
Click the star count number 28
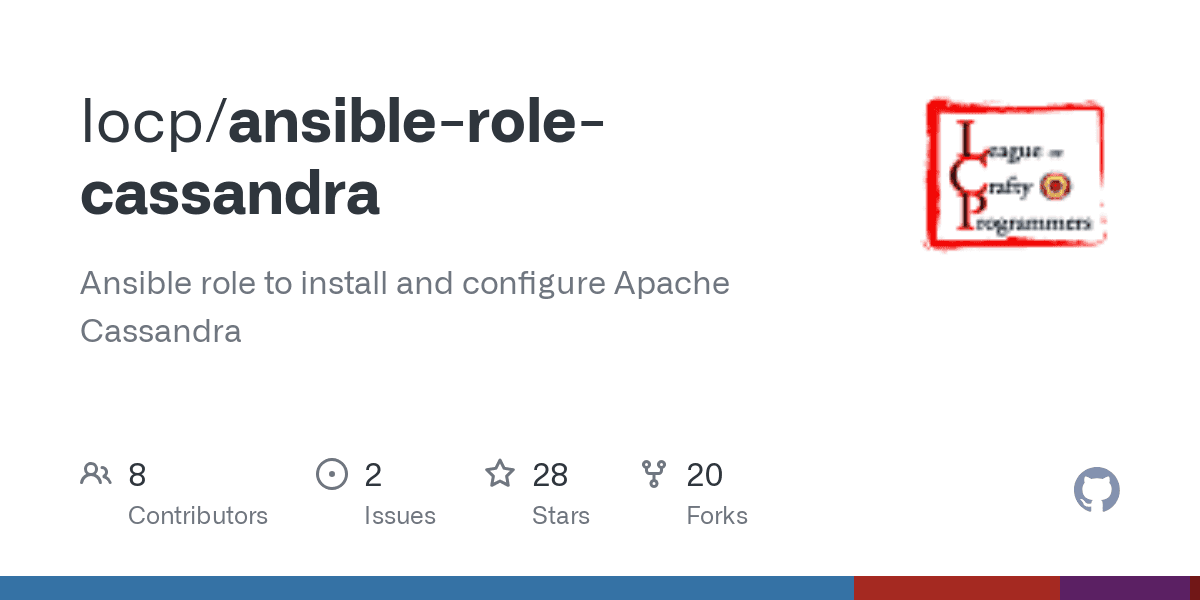[550, 475]
